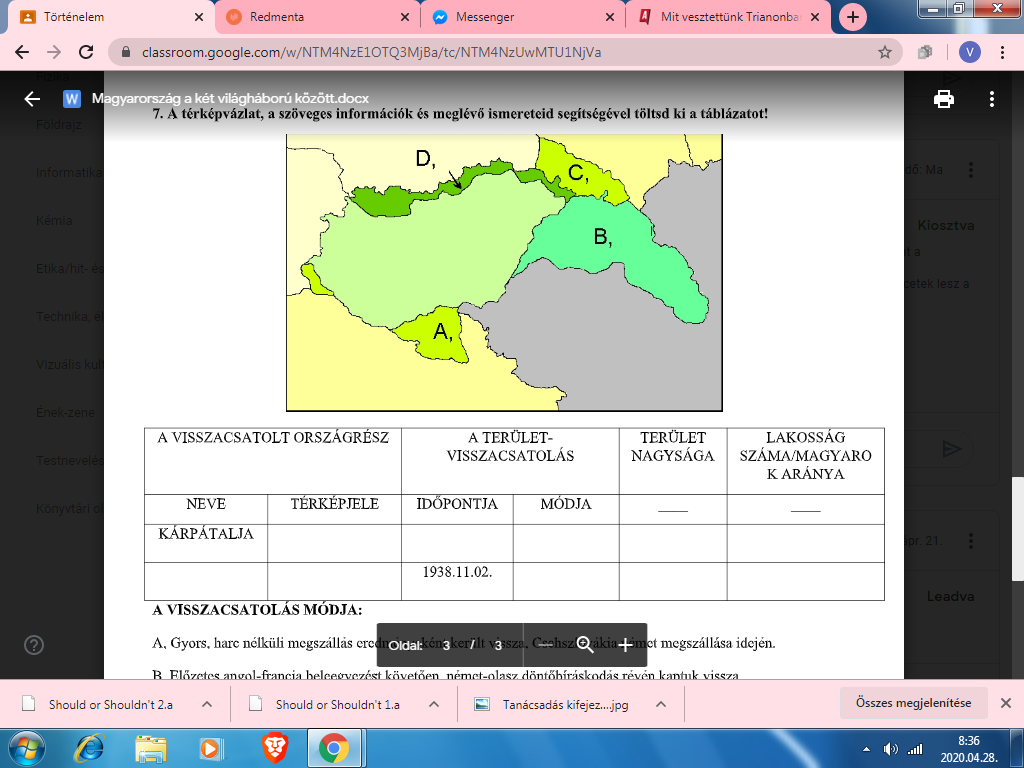Zoom out with the minus icon
The width and height of the screenshot is (1024, 768).
547,645
